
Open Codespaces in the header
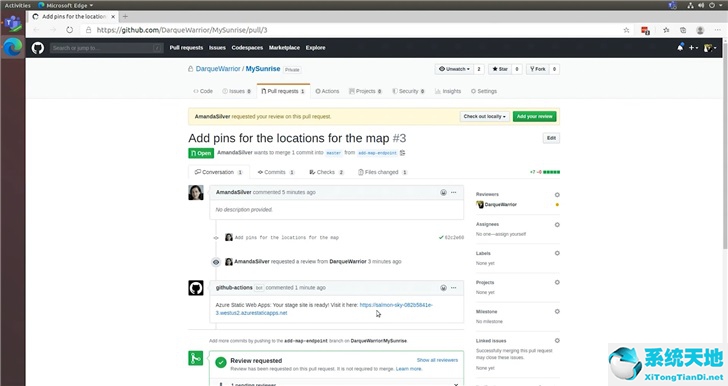[247, 47]
